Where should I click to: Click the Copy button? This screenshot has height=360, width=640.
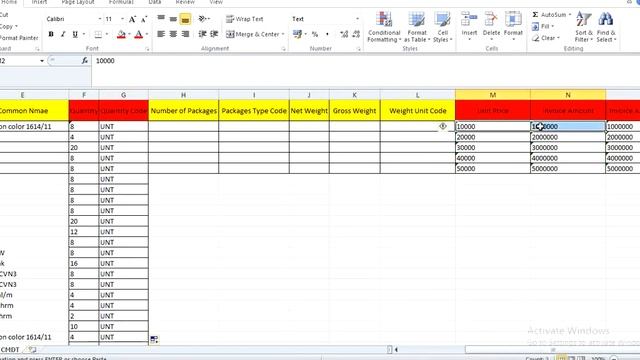7,27
